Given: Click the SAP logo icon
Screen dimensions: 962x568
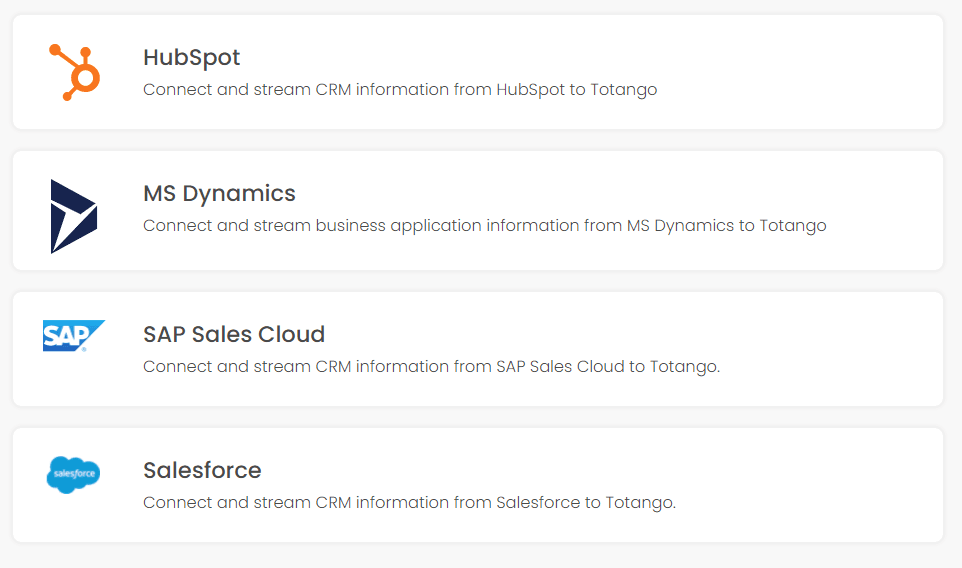Looking at the screenshot, I should (74, 336).
